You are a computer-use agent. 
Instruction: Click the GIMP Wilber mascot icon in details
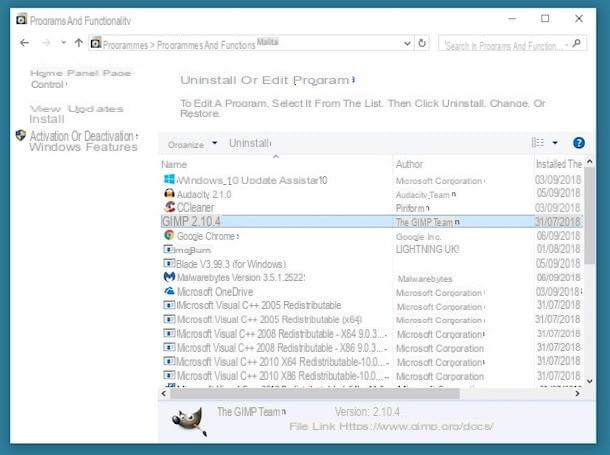point(189,421)
